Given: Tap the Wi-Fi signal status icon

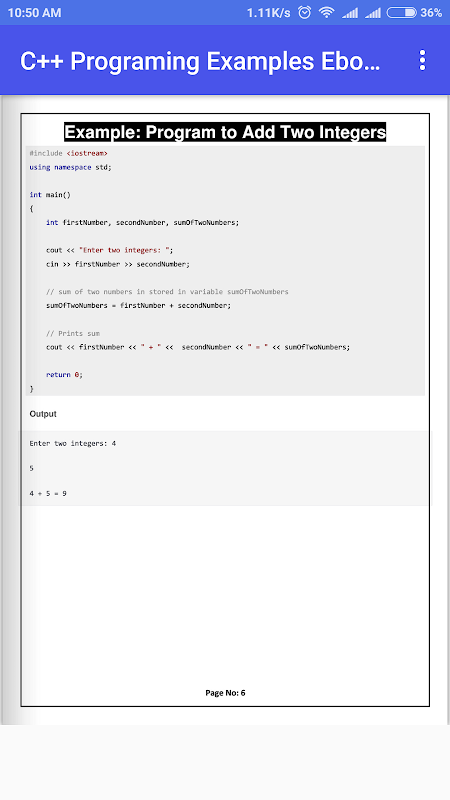Looking at the screenshot, I should [326, 13].
